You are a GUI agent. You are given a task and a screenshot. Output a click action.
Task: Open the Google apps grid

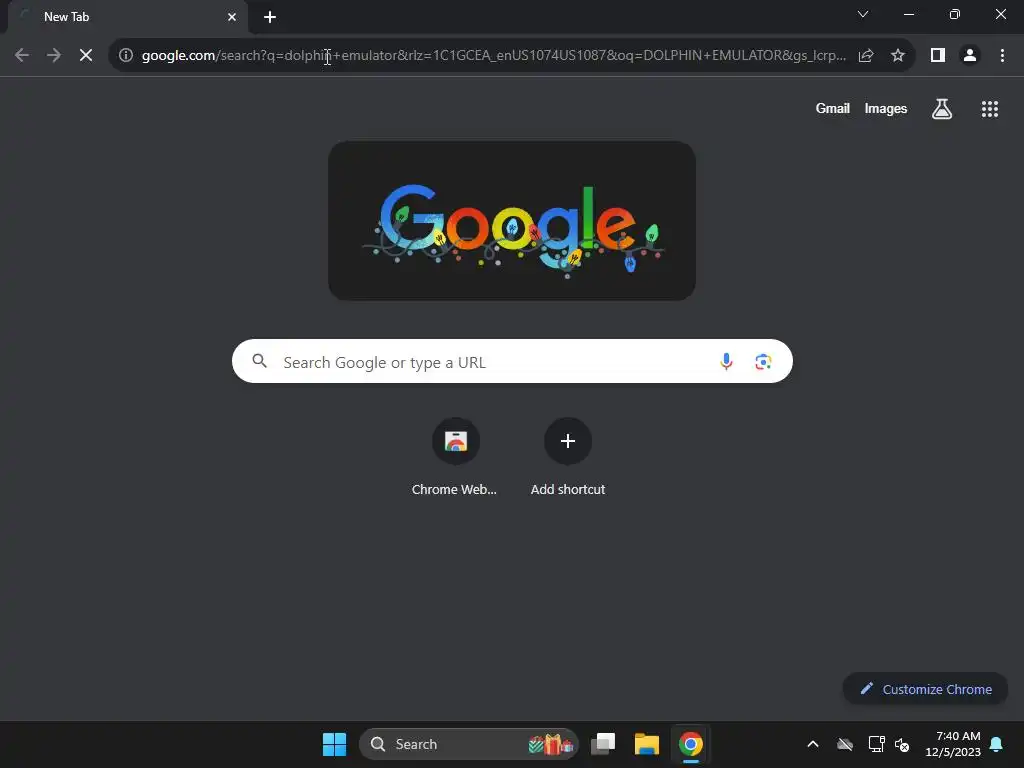[990, 109]
